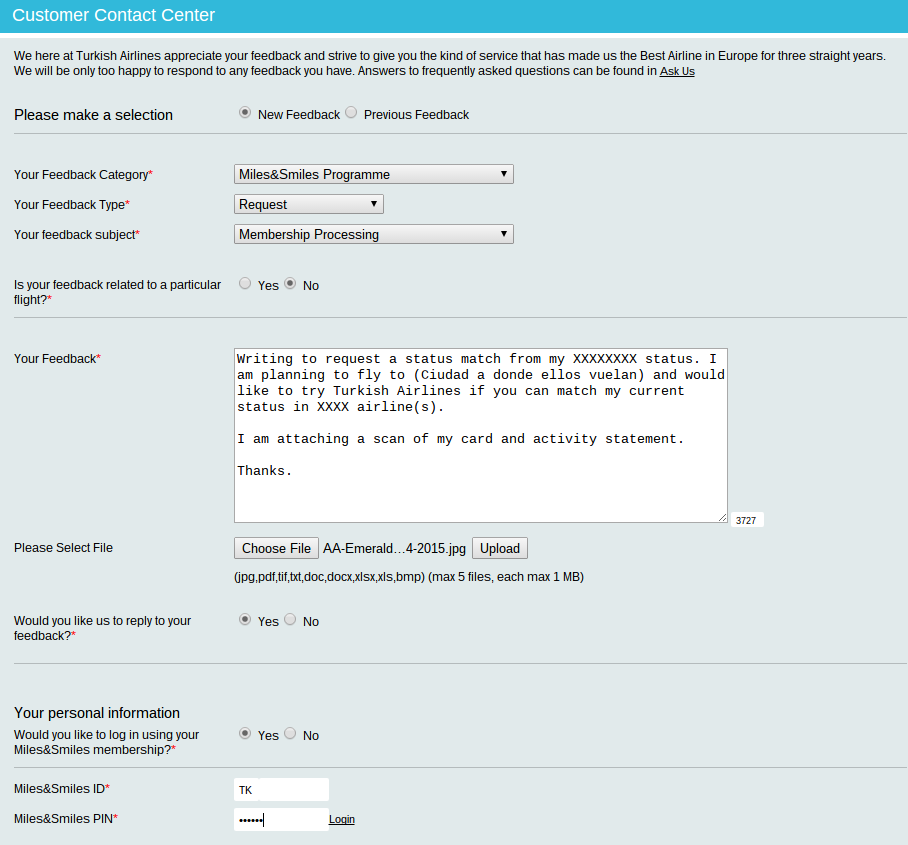This screenshot has height=845, width=908.
Task: Open the Feedback Type dropdown showing Request
Action: pos(309,204)
